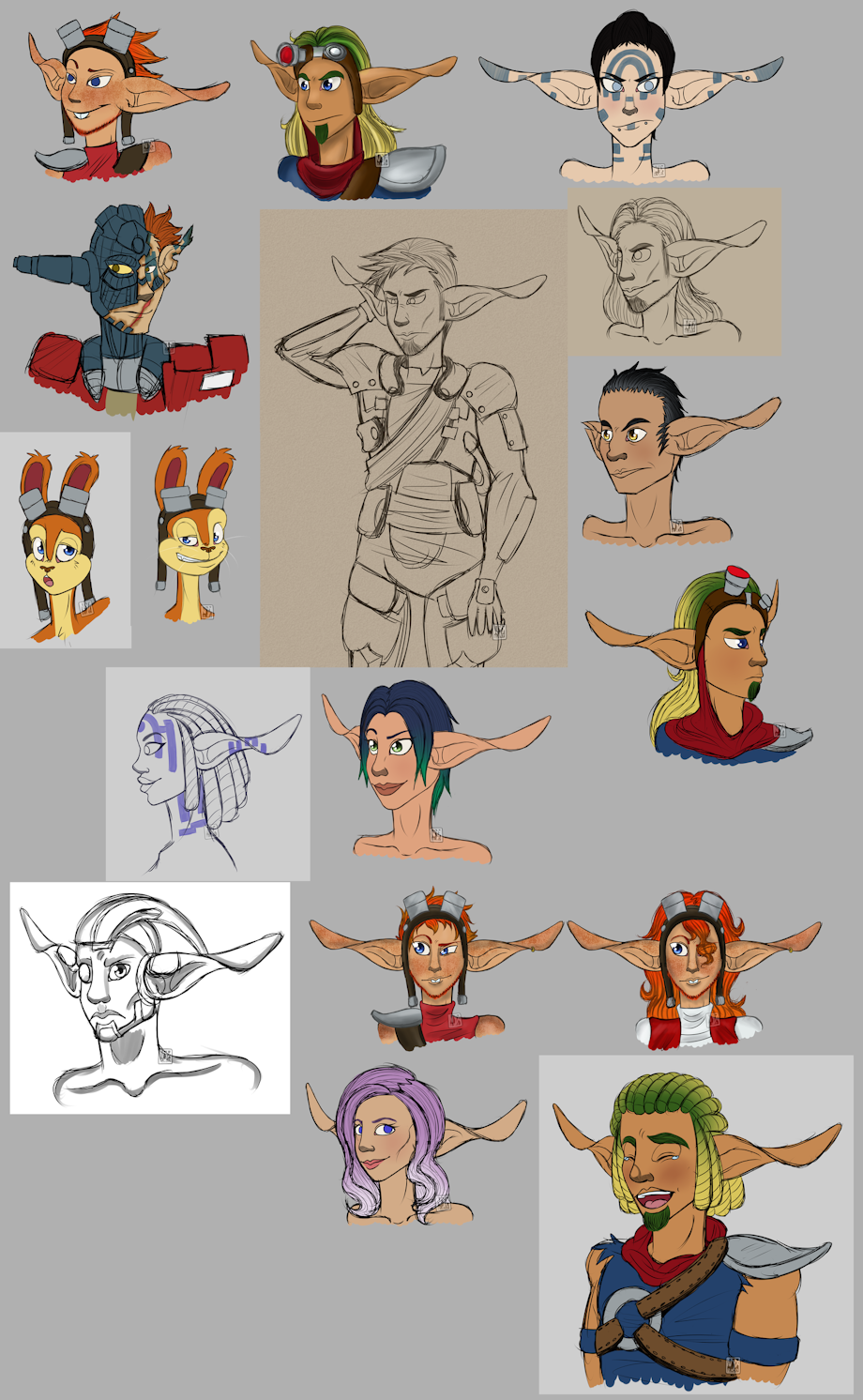Select the surprised orange ottsel on light background
Image resolution: width=863 pixels, height=1400 pixels.
pos(66,540)
